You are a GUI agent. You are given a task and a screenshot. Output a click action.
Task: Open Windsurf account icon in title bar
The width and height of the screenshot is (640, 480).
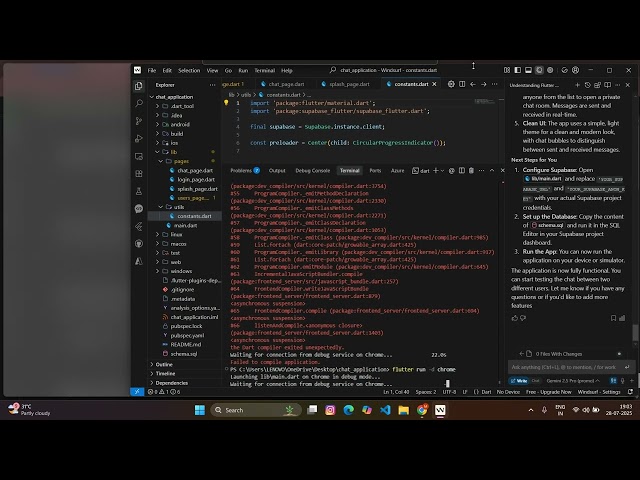point(576,70)
